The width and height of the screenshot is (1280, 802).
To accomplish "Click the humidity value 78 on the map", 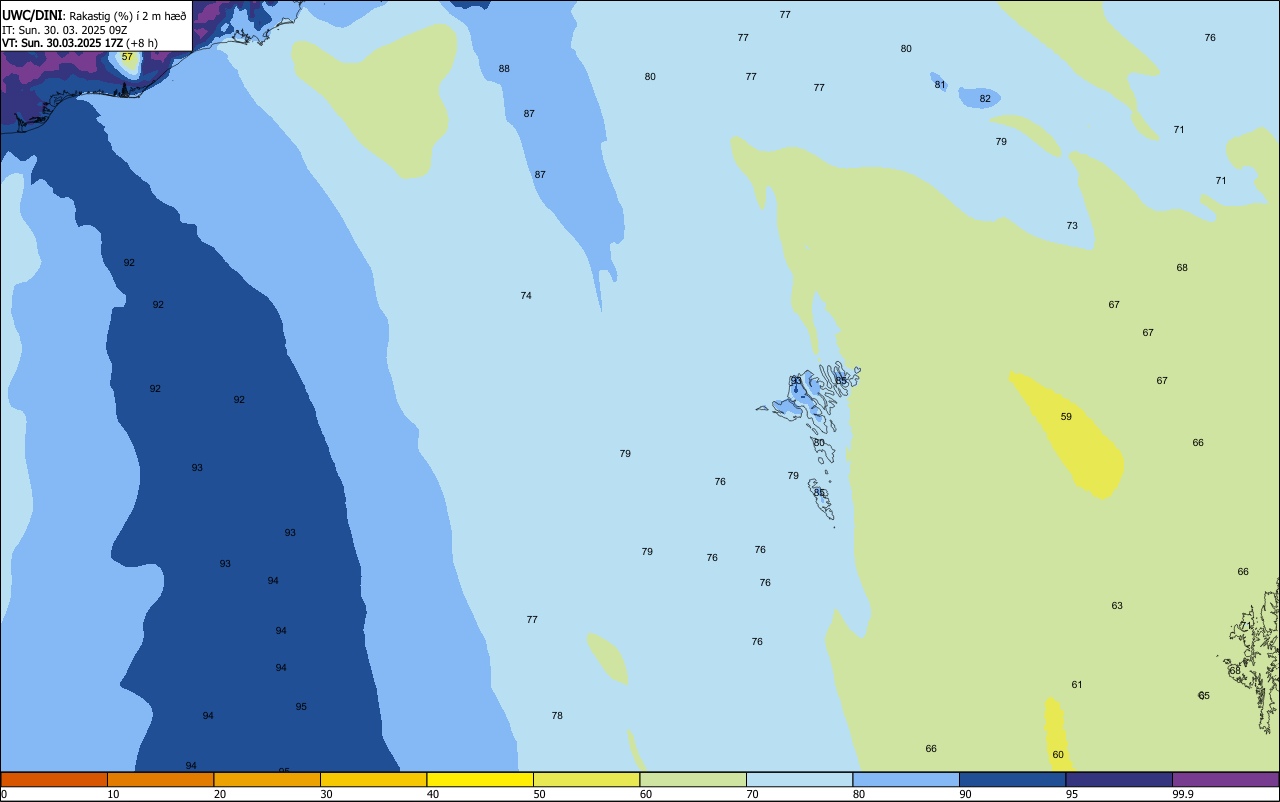I will (x=557, y=716).
